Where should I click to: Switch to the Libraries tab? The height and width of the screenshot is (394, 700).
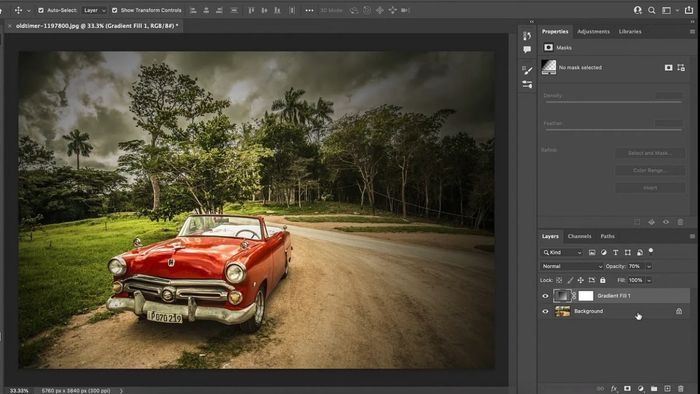630,32
